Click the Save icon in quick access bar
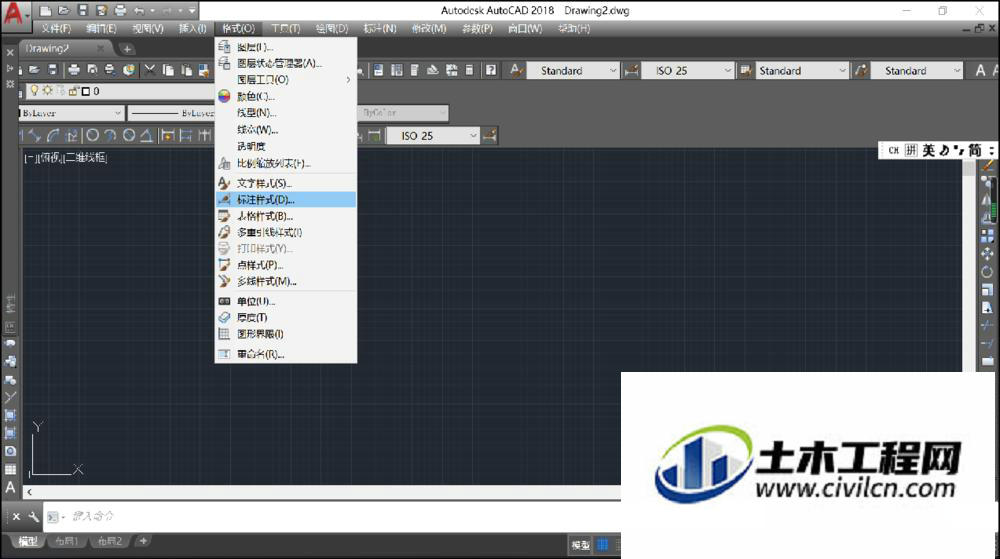The image size is (1000, 559). pyautogui.click(x=83, y=11)
